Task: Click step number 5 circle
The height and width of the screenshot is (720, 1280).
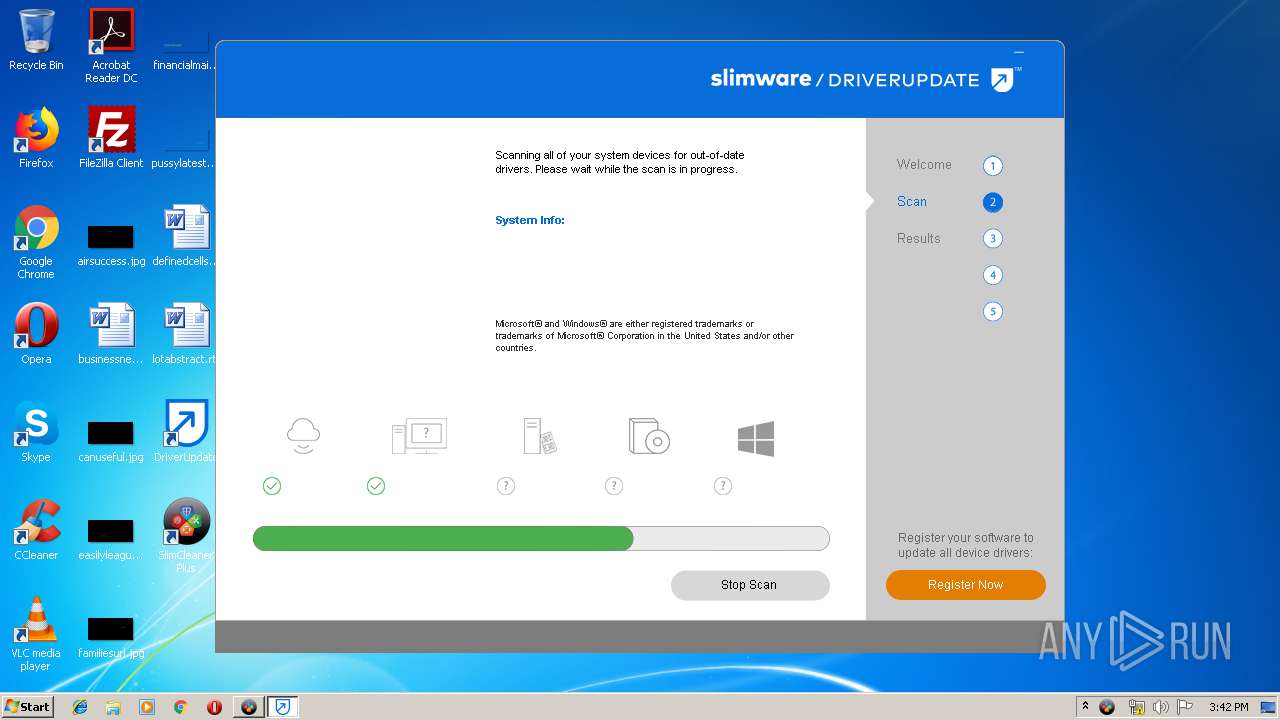Action: (993, 311)
